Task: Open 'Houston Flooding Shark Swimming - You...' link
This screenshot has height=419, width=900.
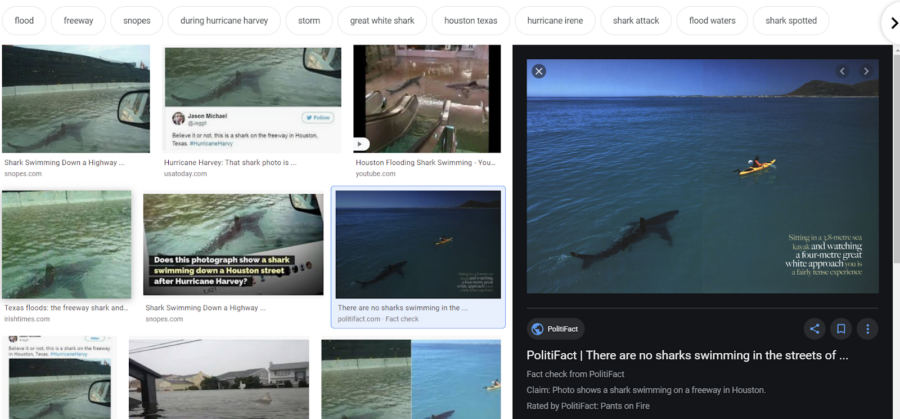Action: (x=425, y=162)
